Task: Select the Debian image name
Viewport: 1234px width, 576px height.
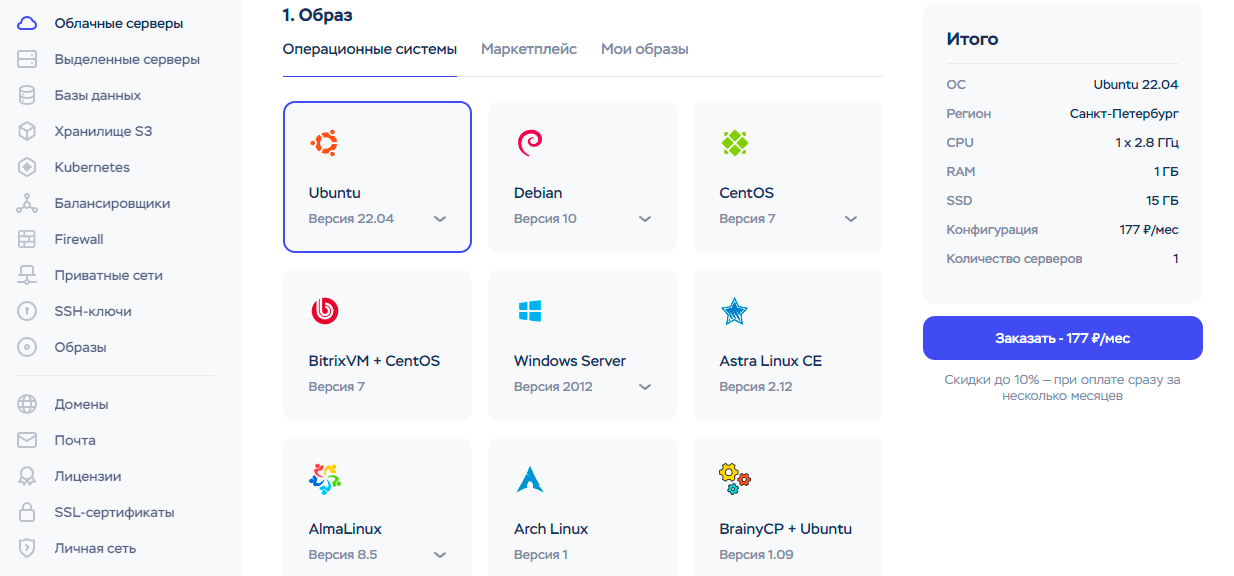Action: click(x=538, y=193)
